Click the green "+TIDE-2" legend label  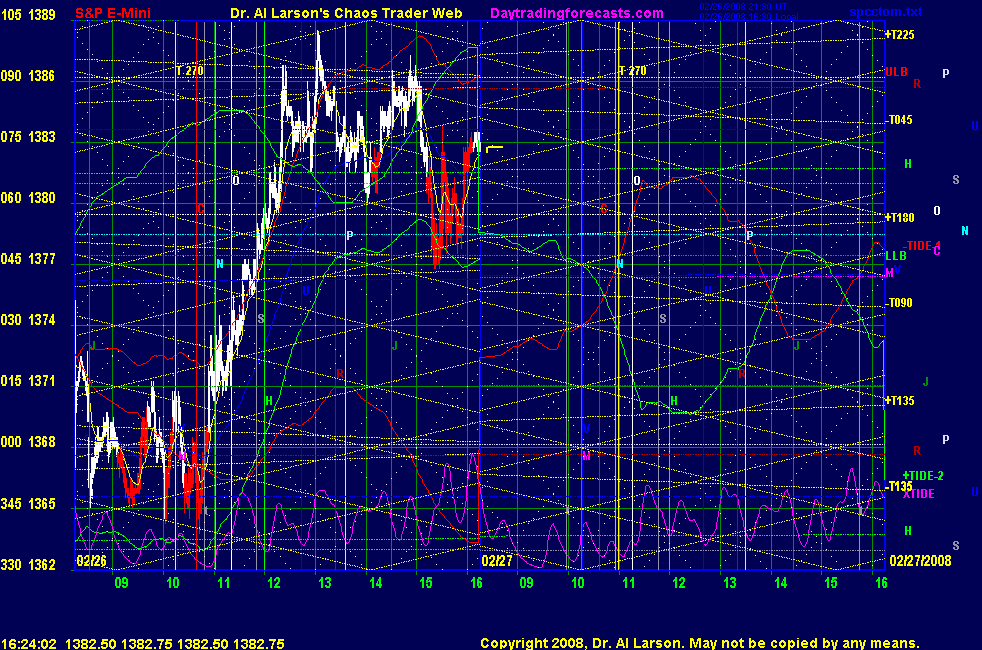point(923,476)
